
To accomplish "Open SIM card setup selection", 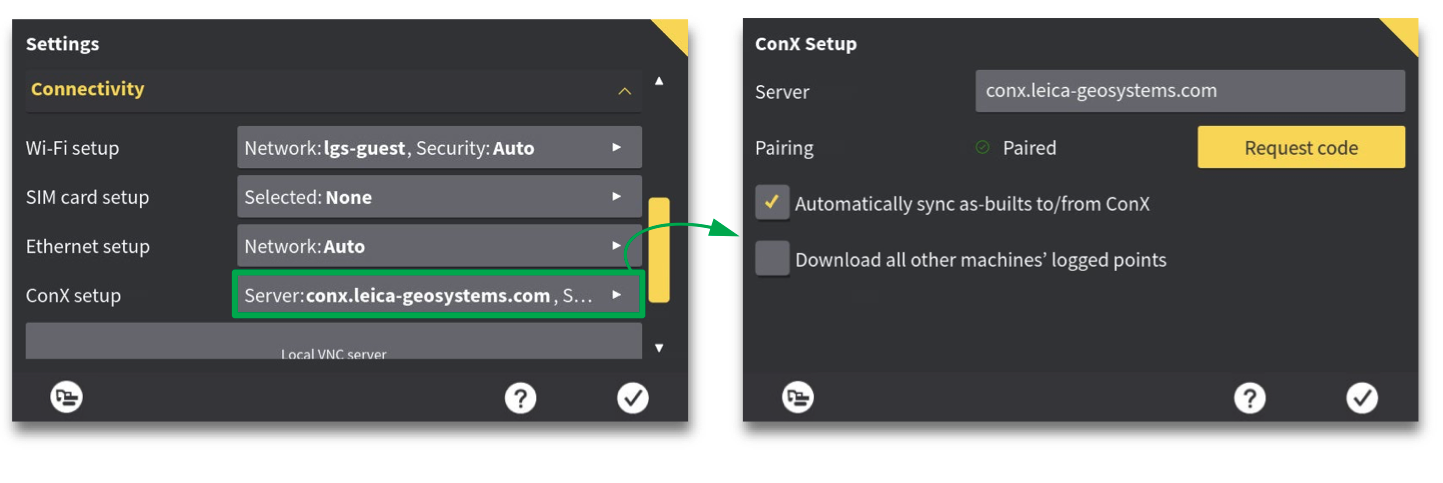I will click(x=439, y=197).
